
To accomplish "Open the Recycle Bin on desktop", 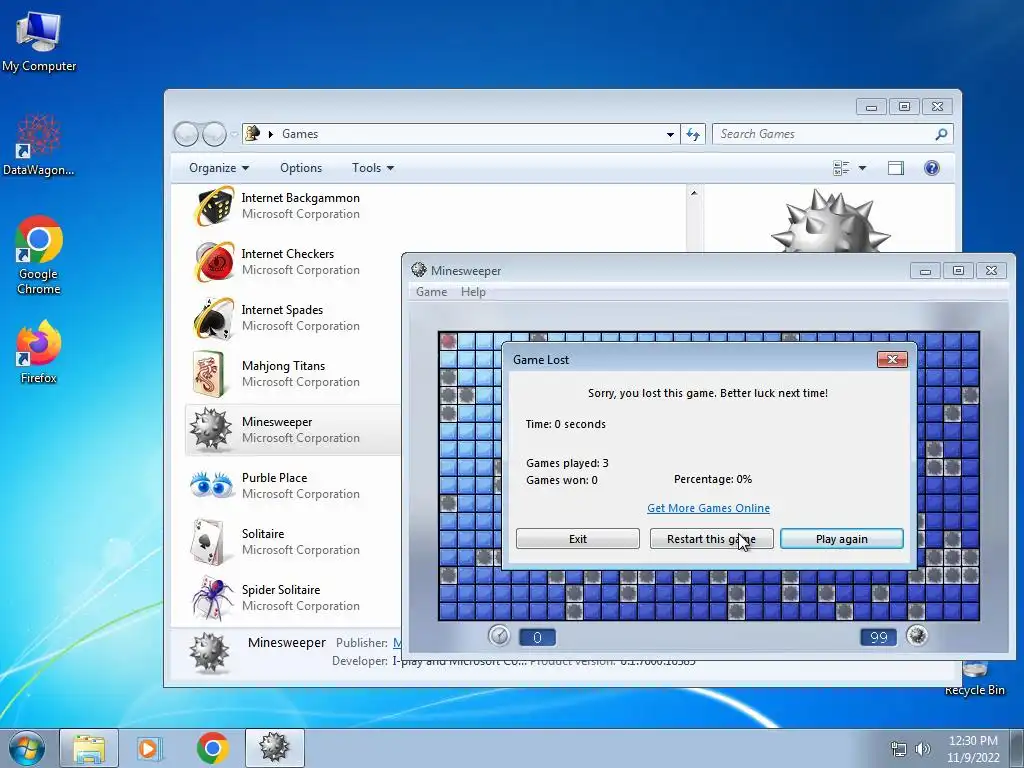I will pyautogui.click(x=974, y=679).
